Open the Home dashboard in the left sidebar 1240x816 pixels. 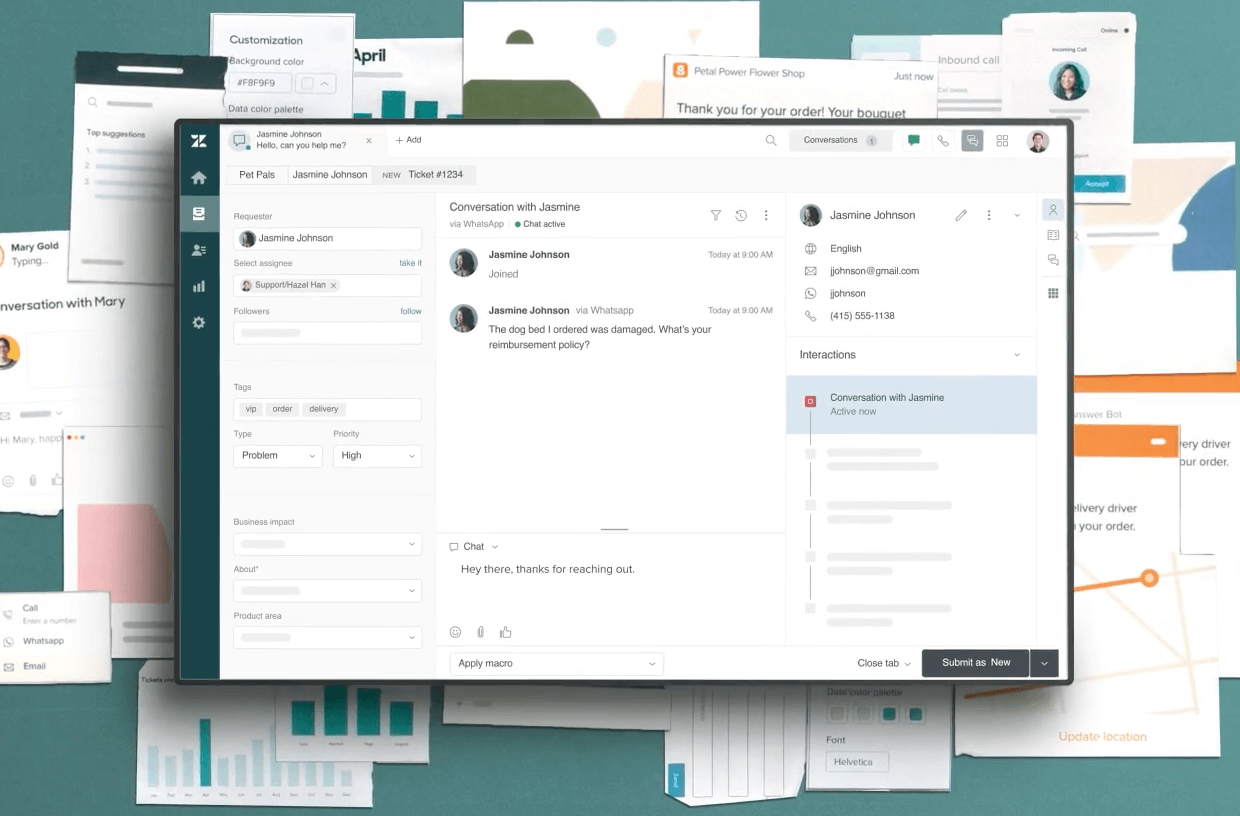(199, 177)
